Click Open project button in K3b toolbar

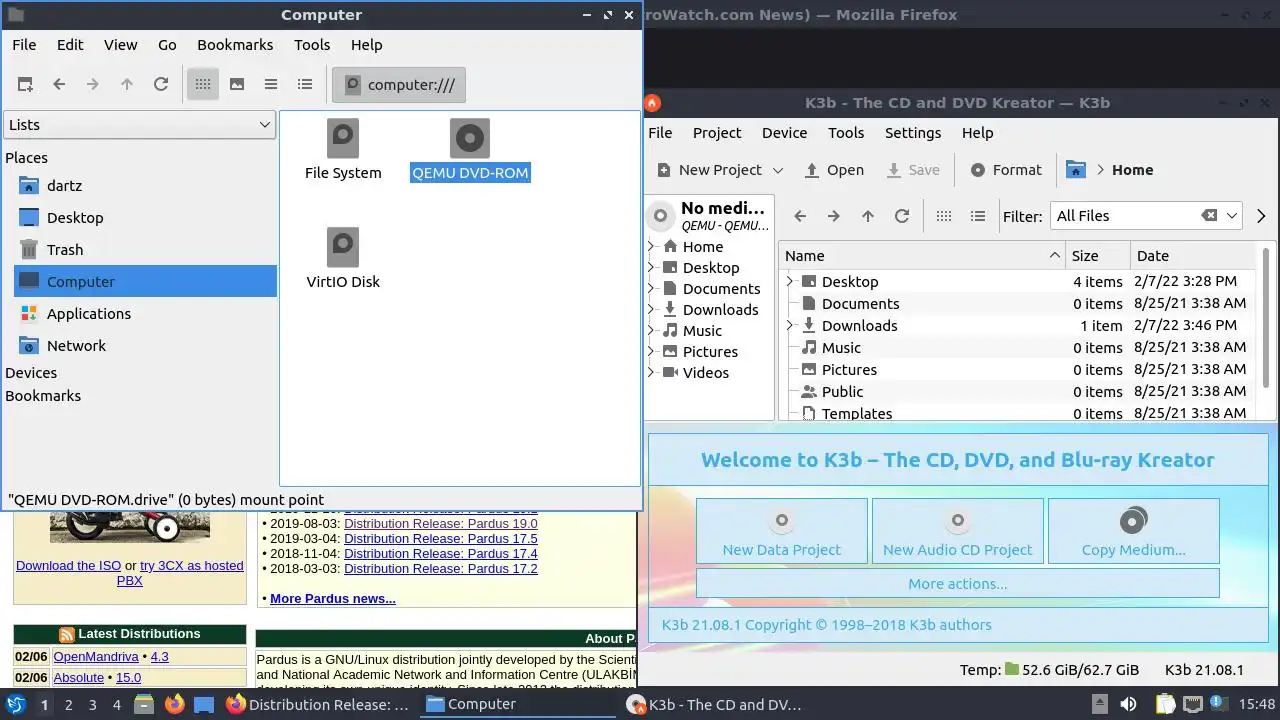click(834, 170)
